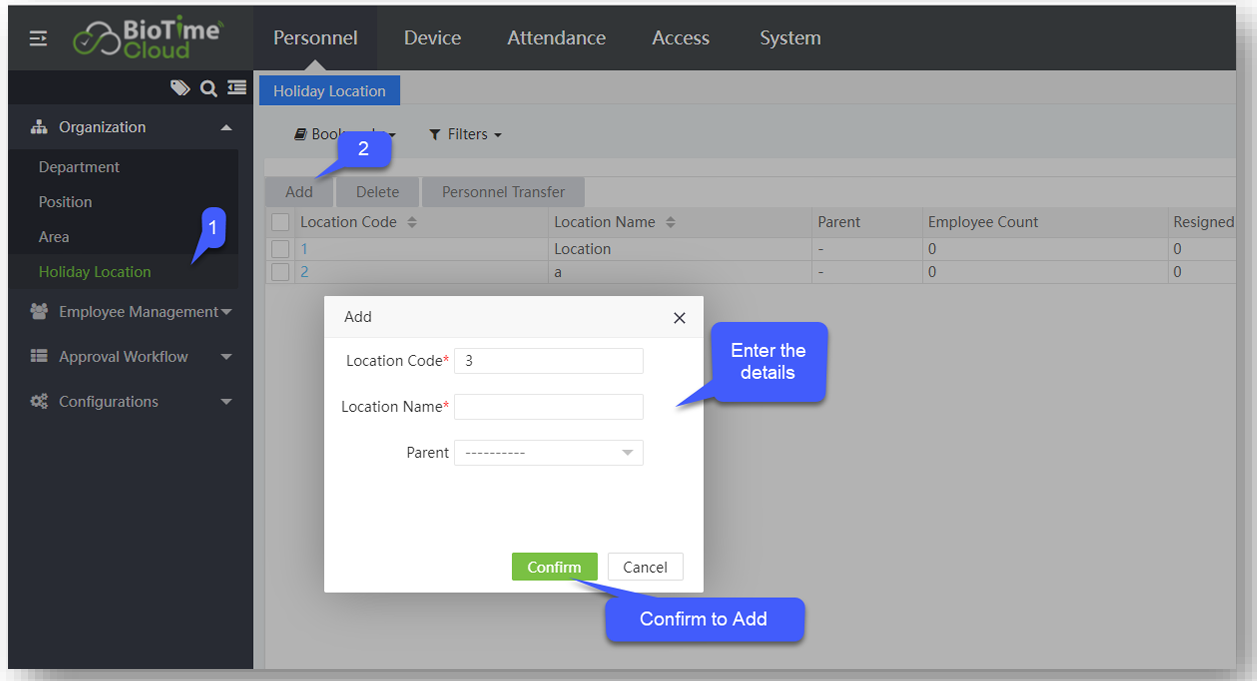
Task: Click the tag icon in sidebar toolbar
Action: [x=180, y=88]
